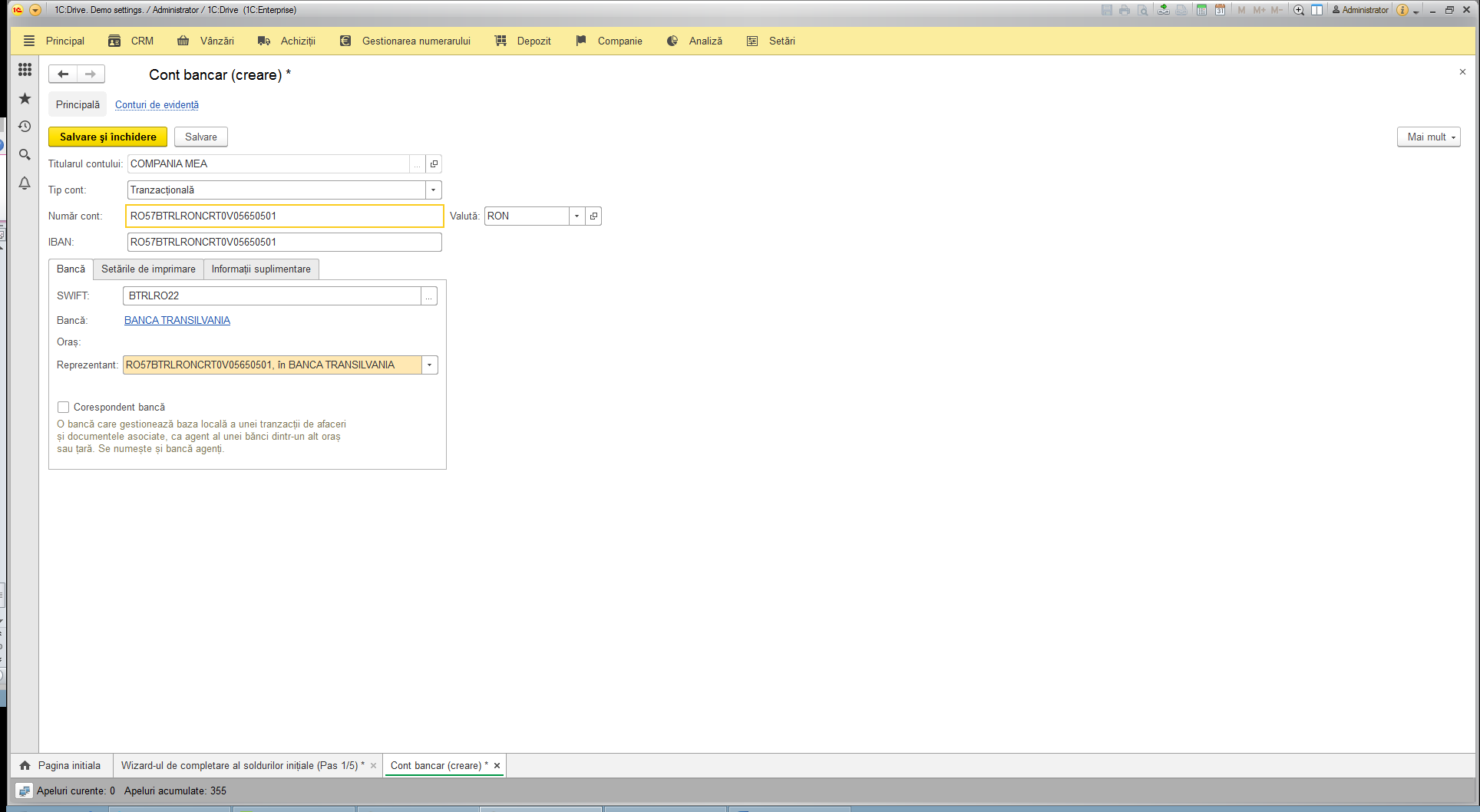
Task: Open History clock icon in sidebar
Action: pos(25,127)
